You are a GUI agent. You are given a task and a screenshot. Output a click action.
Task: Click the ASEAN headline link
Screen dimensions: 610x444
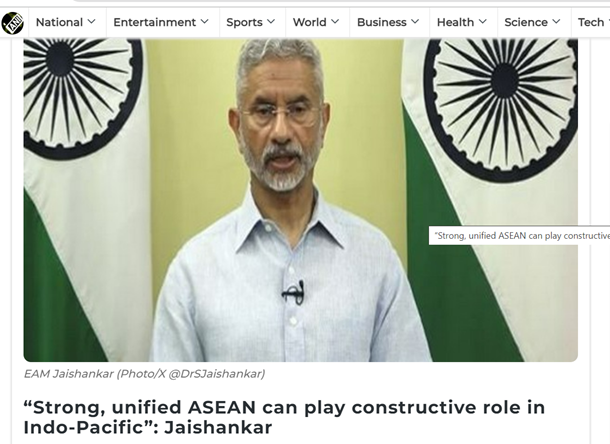coord(284,417)
